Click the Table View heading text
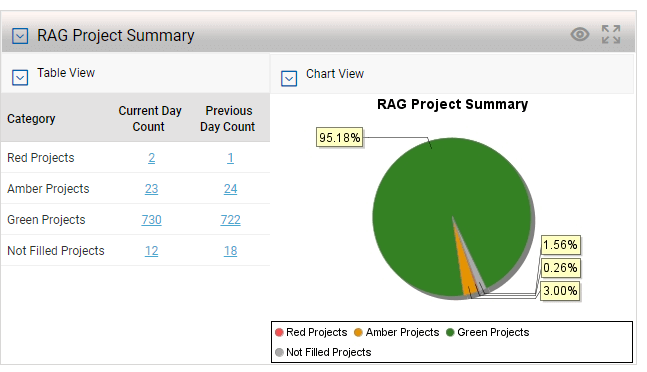The height and width of the screenshot is (372, 647). [66, 73]
